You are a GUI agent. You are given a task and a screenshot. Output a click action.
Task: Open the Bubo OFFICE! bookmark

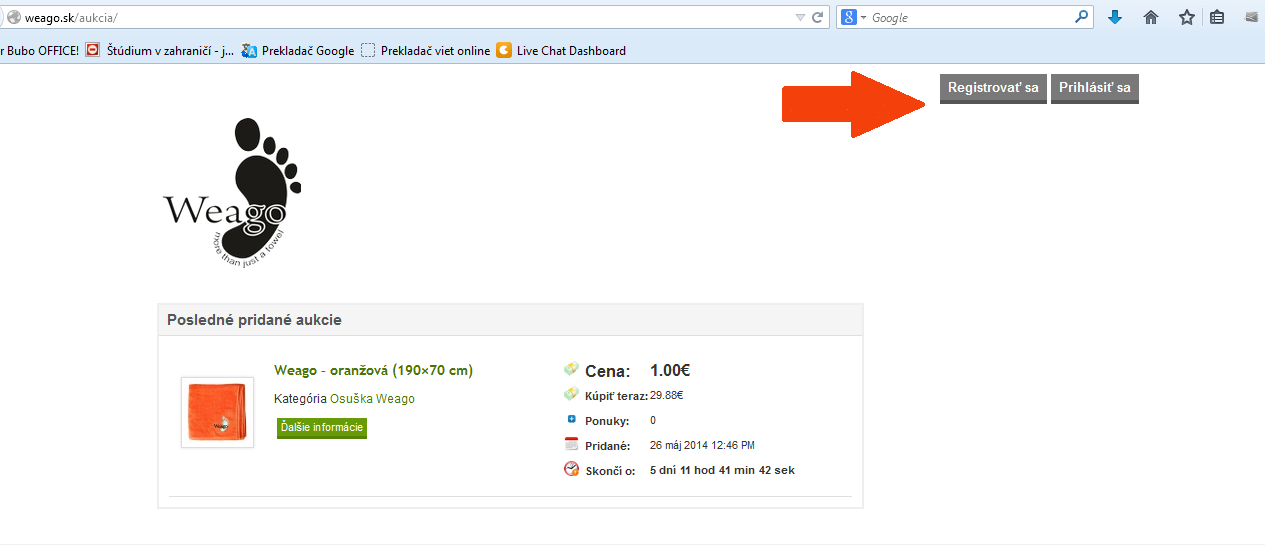[39, 51]
